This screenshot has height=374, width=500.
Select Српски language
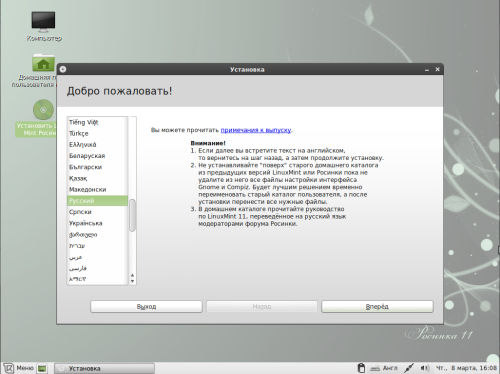tap(97, 212)
